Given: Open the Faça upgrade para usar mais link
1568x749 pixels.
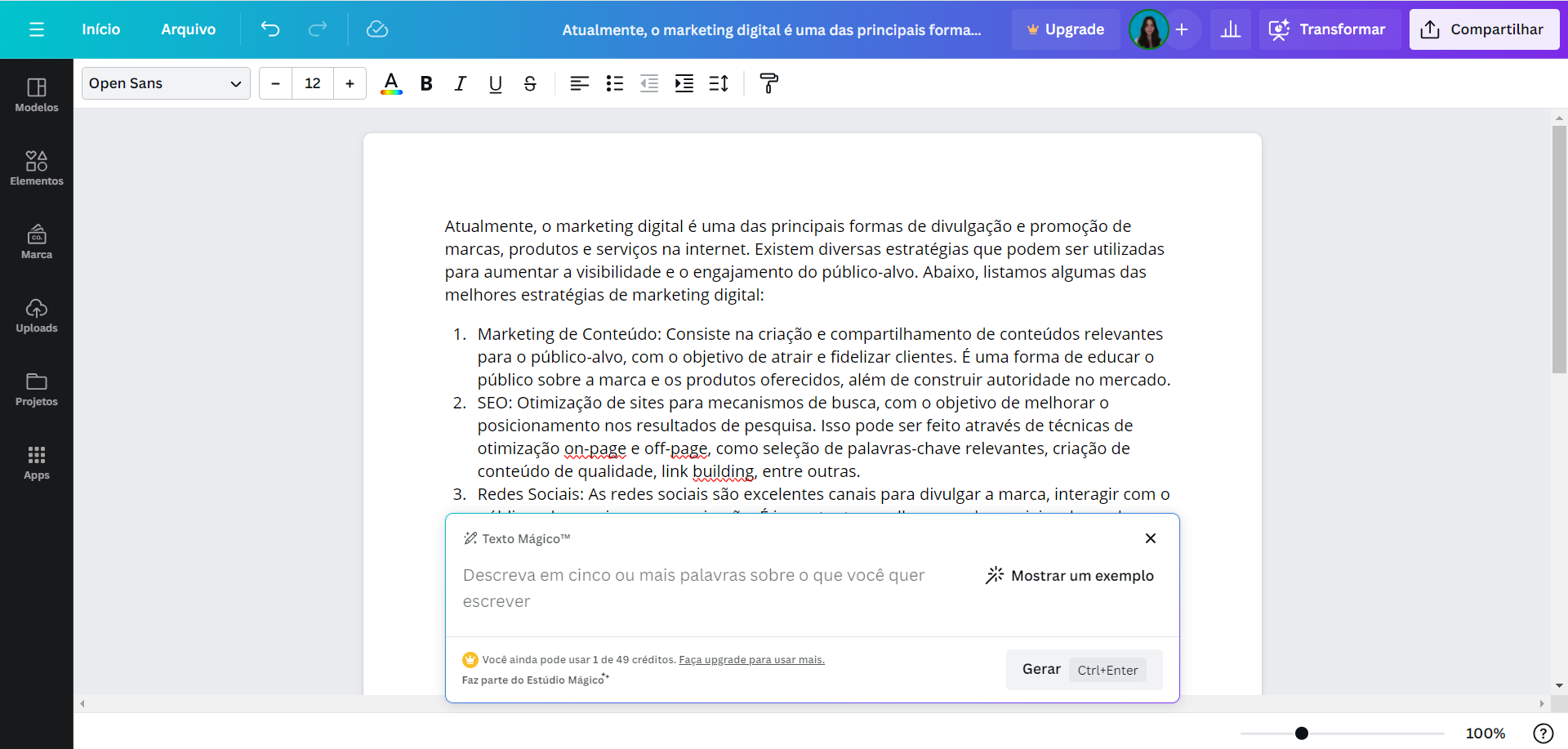Looking at the screenshot, I should [x=751, y=659].
